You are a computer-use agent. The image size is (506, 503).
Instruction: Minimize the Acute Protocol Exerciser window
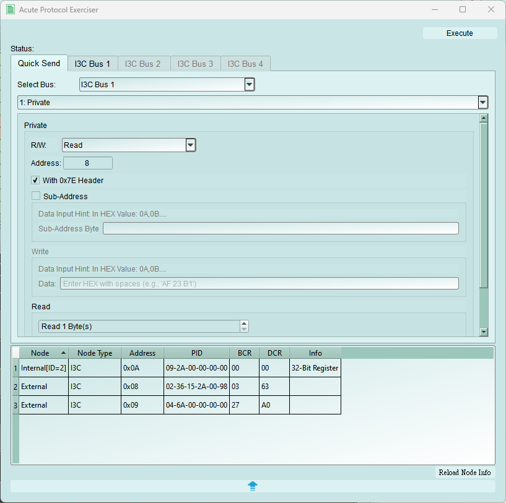[435, 10]
